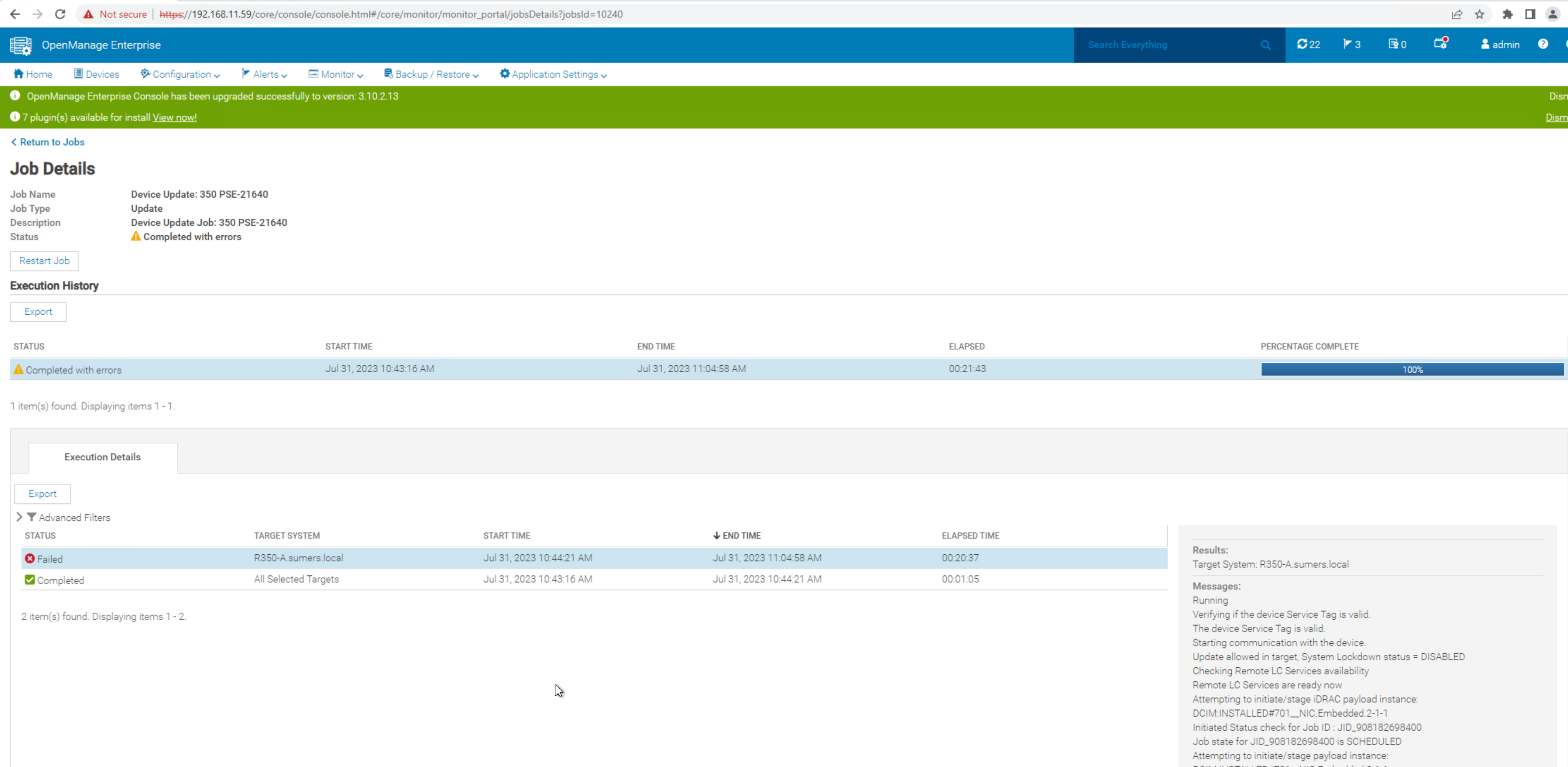Sort execution details by STATUS column
The height and width of the screenshot is (767, 1568).
[x=40, y=535]
